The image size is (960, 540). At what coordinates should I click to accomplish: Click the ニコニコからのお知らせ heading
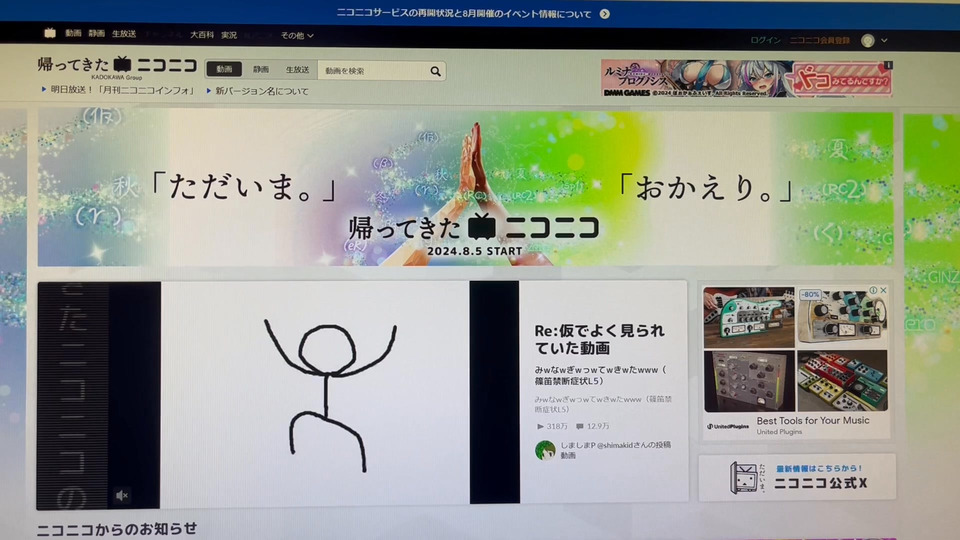click(117, 529)
